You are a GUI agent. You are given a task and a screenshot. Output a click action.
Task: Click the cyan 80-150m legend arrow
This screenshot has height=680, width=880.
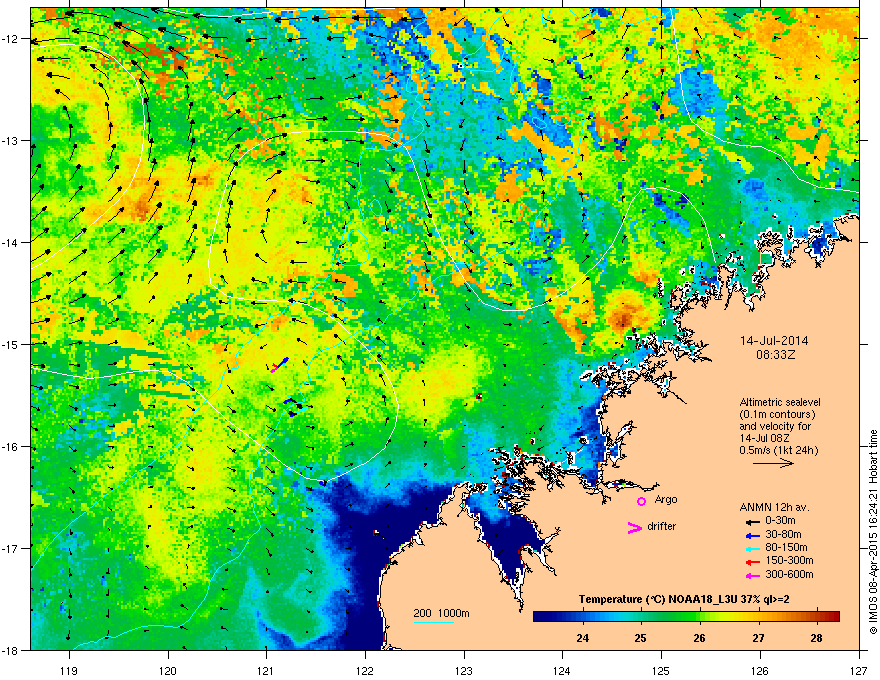[x=753, y=548]
